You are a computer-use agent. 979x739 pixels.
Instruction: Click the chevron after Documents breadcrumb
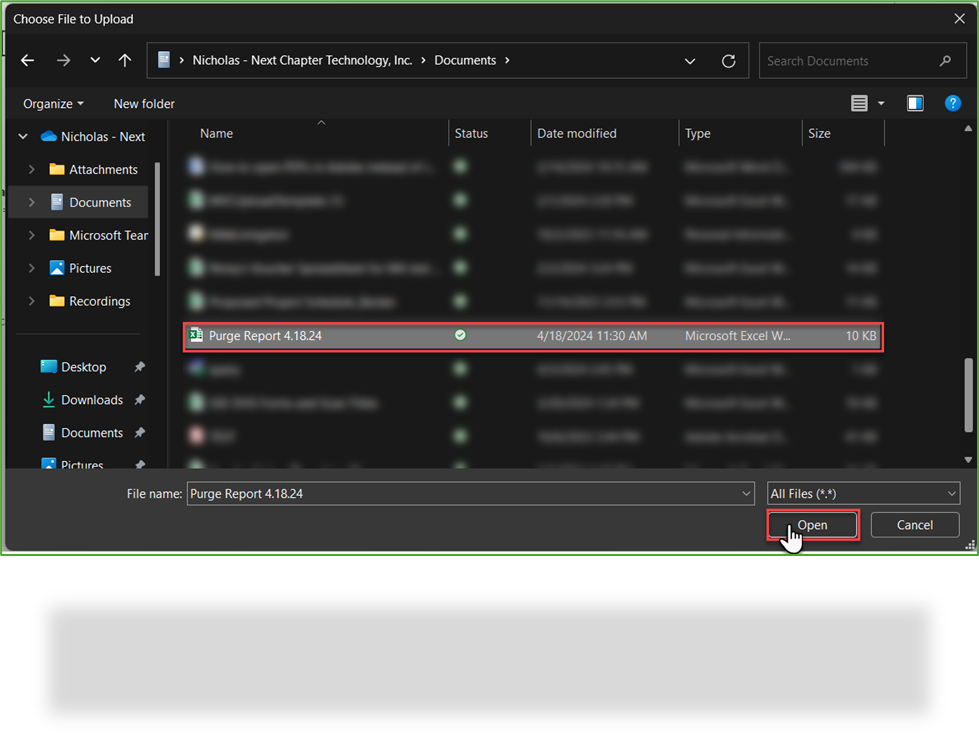pyautogui.click(x=507, y=61)
